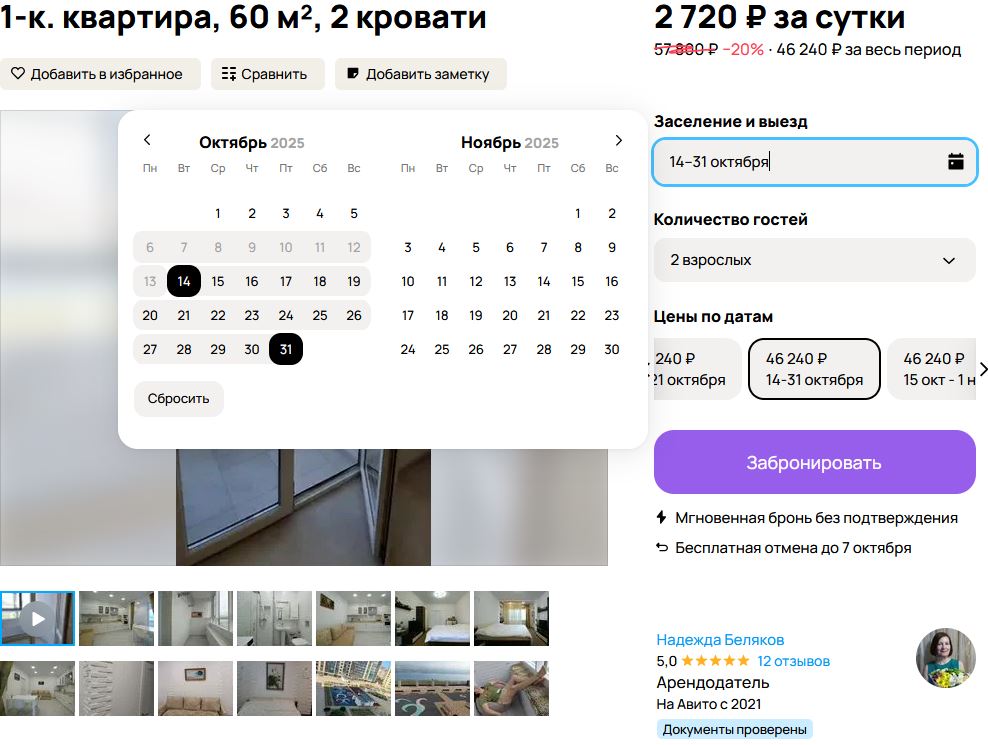
Task: Click the host avatar photo
Action: (x=945, y=657)
